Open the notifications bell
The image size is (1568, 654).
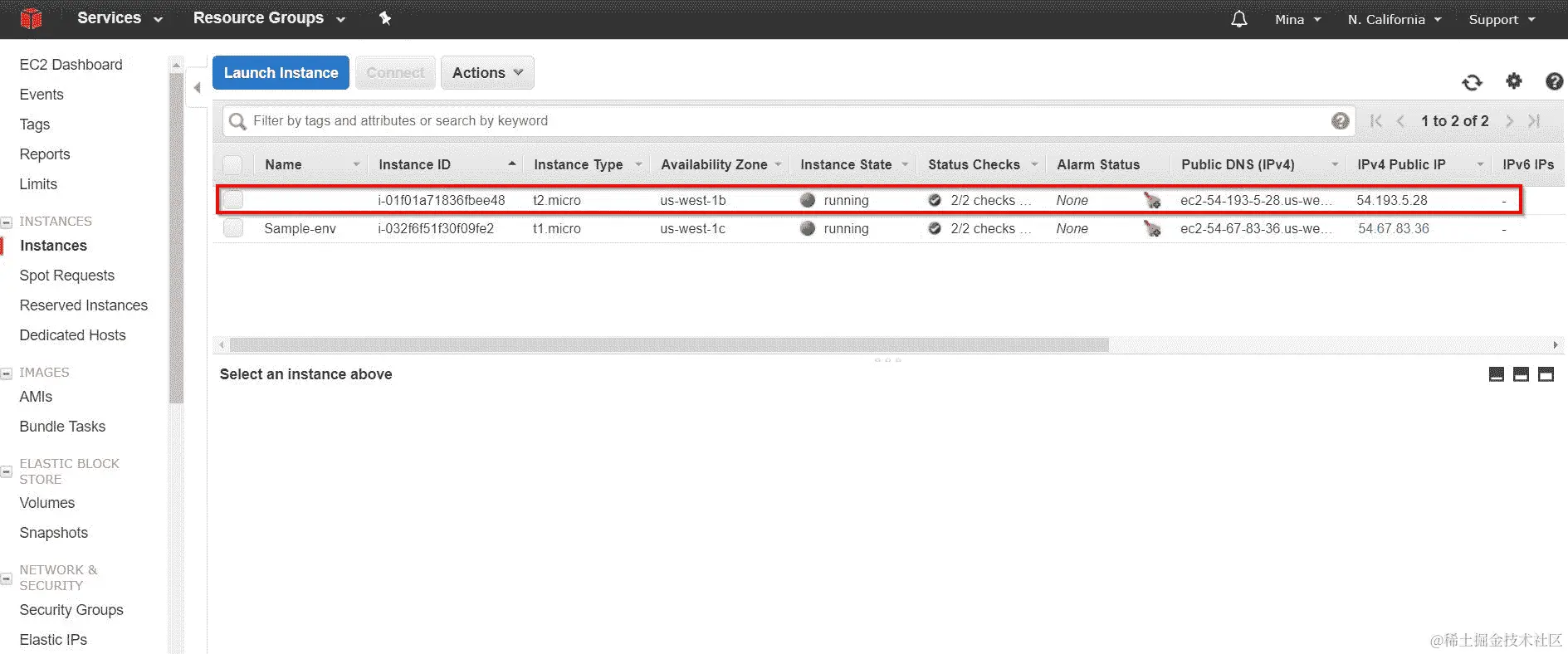[1238, 19]
